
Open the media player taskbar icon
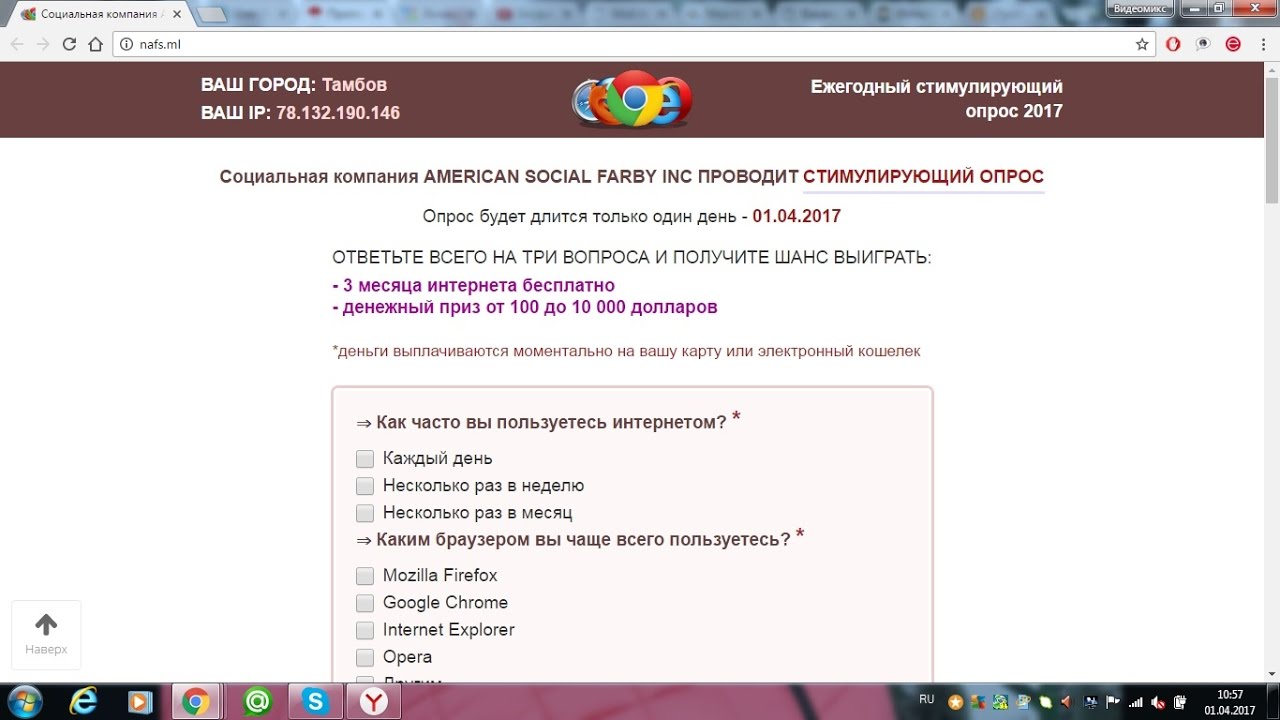tap(139, 702)
